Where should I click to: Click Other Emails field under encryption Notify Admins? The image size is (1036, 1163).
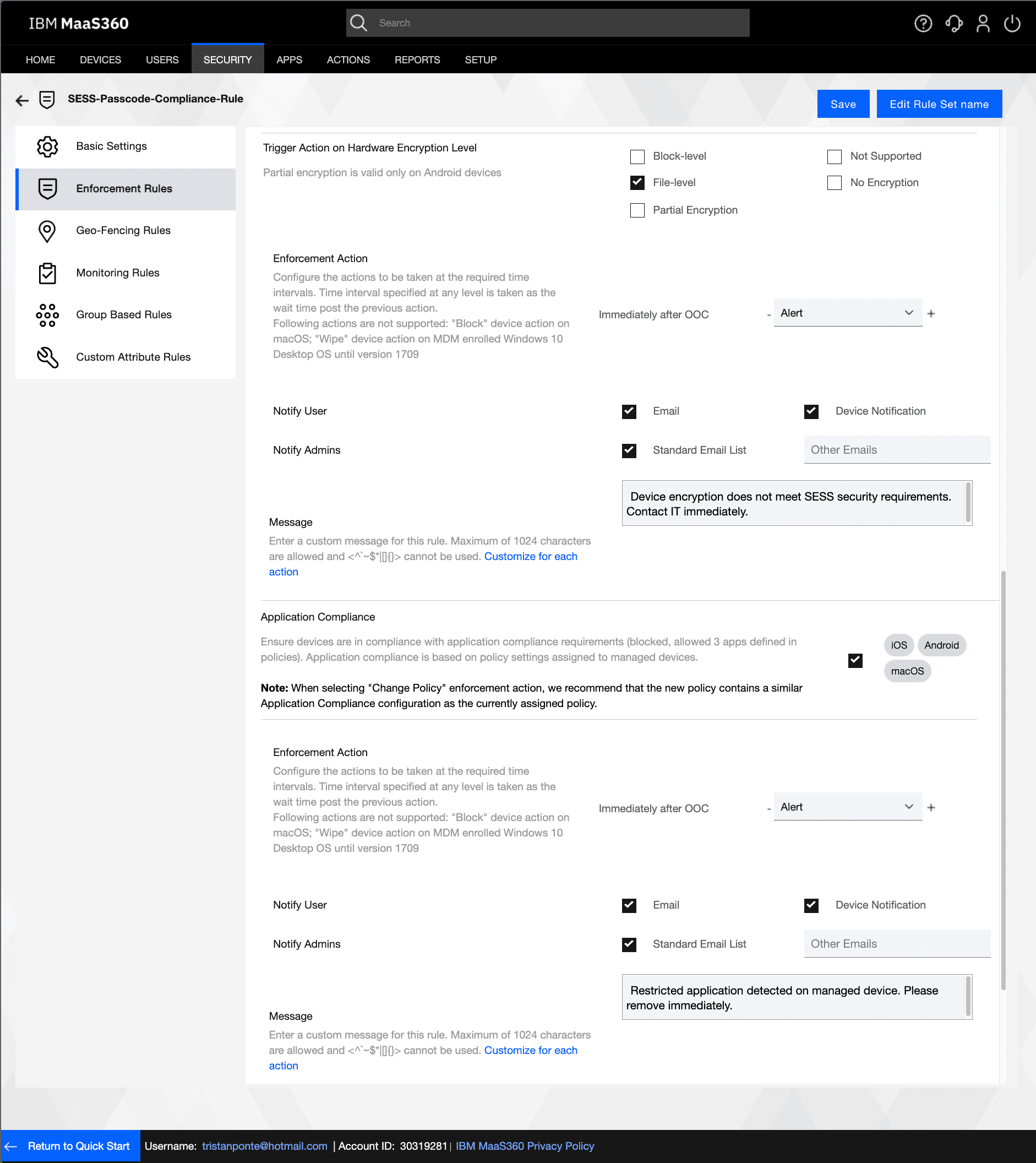pos(897,450)
